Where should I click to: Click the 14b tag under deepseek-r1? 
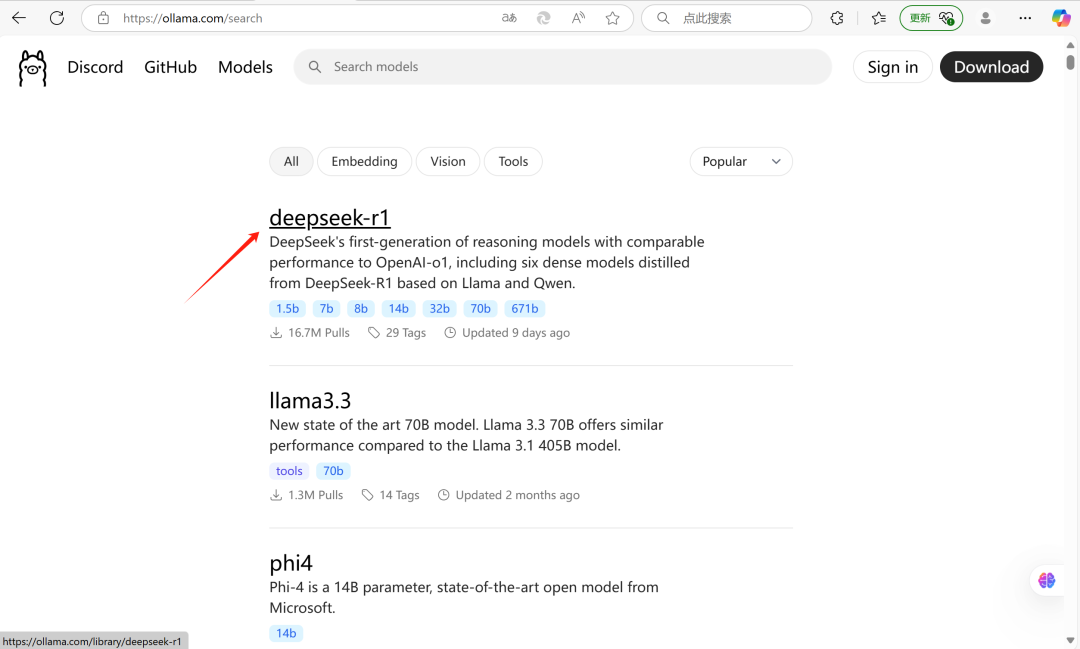coord(398,309)
